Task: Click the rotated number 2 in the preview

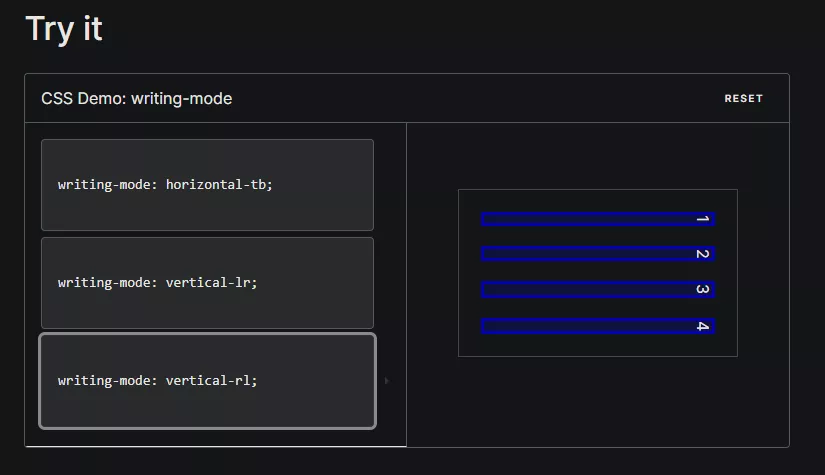Action: 702,254
